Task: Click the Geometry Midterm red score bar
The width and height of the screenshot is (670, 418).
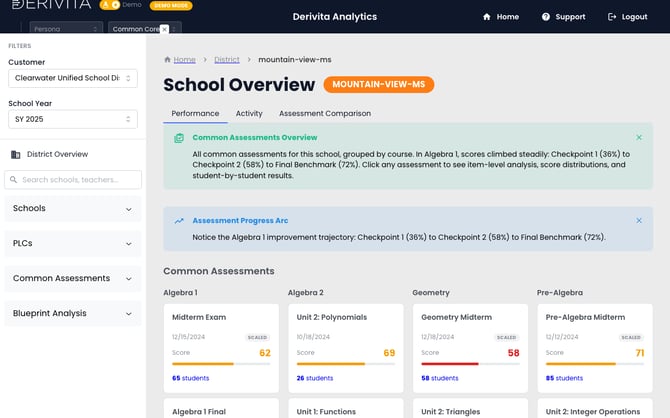Action: click(x=470, y=364)
